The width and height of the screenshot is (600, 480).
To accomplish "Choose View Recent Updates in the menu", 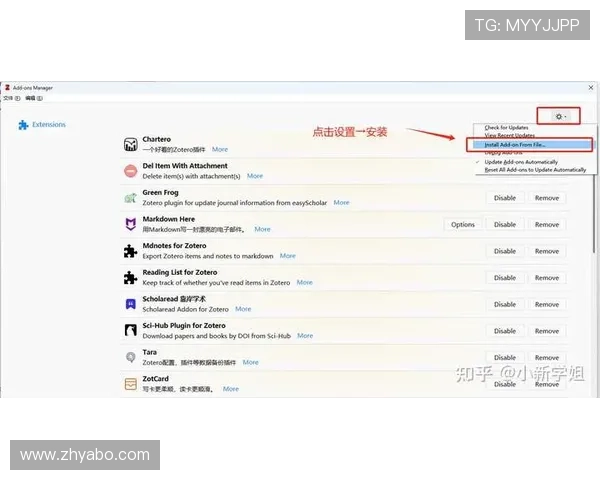I will point(509,135).
